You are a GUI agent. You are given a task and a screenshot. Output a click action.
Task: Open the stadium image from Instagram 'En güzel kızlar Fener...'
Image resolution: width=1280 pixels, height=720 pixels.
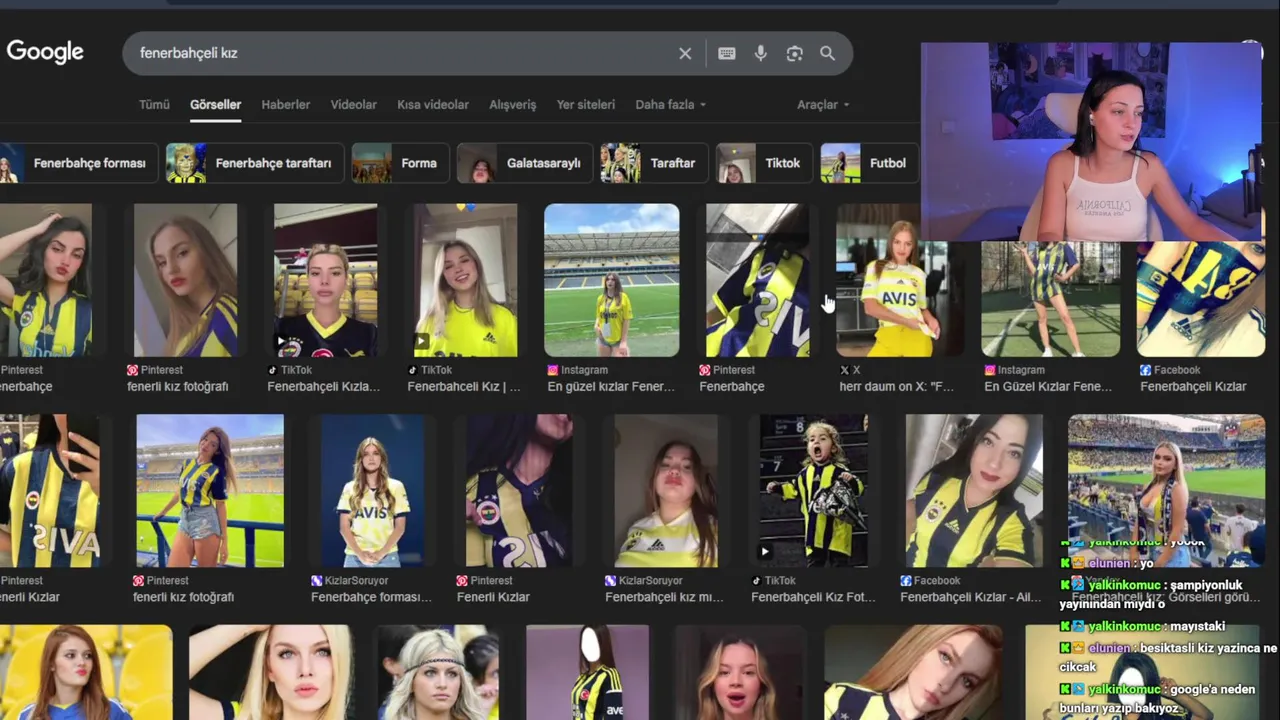coord(612,280)
